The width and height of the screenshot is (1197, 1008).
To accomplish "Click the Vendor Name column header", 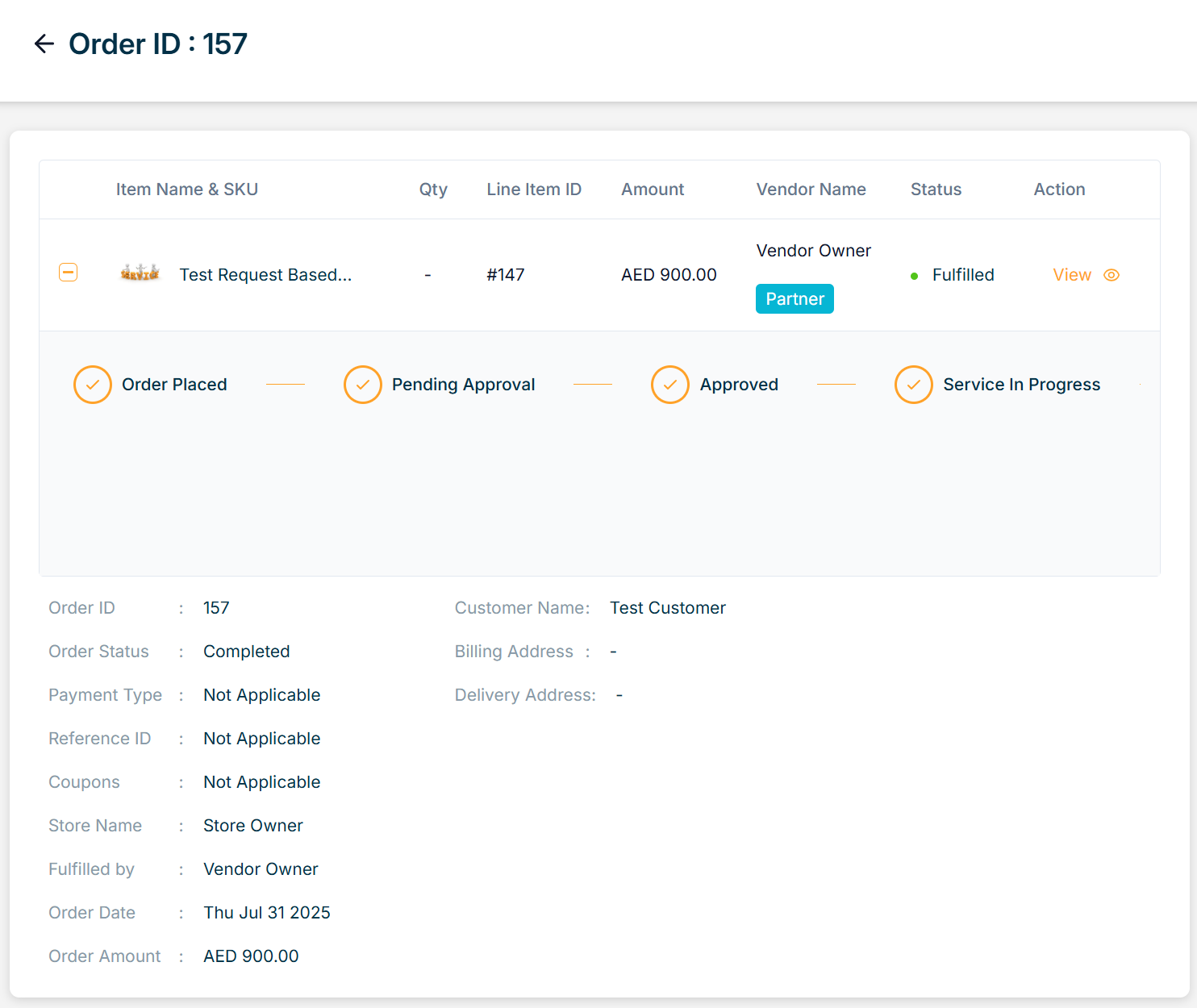I will [x=811, y=190].
